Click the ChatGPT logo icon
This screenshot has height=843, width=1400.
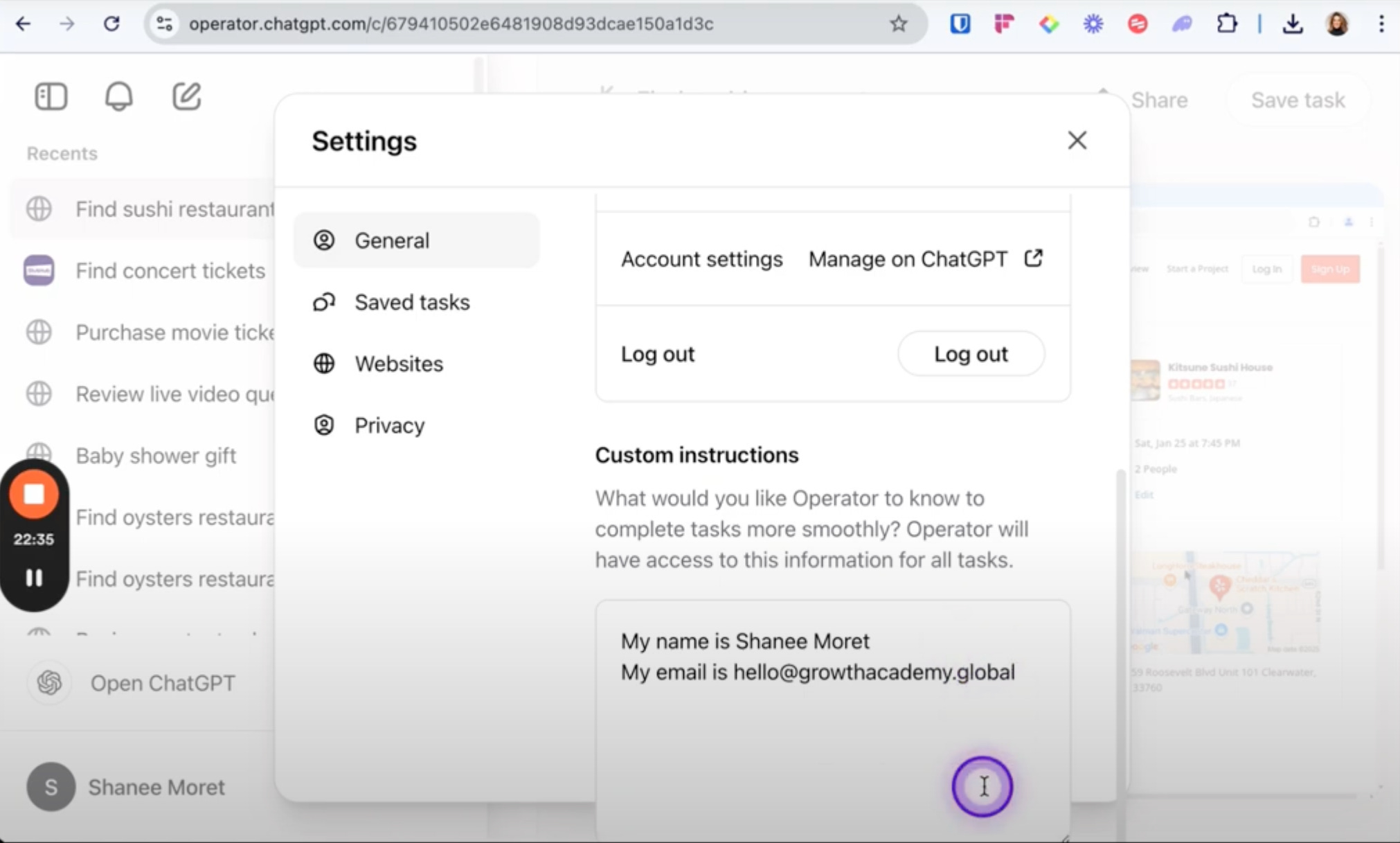click(49, 683)
